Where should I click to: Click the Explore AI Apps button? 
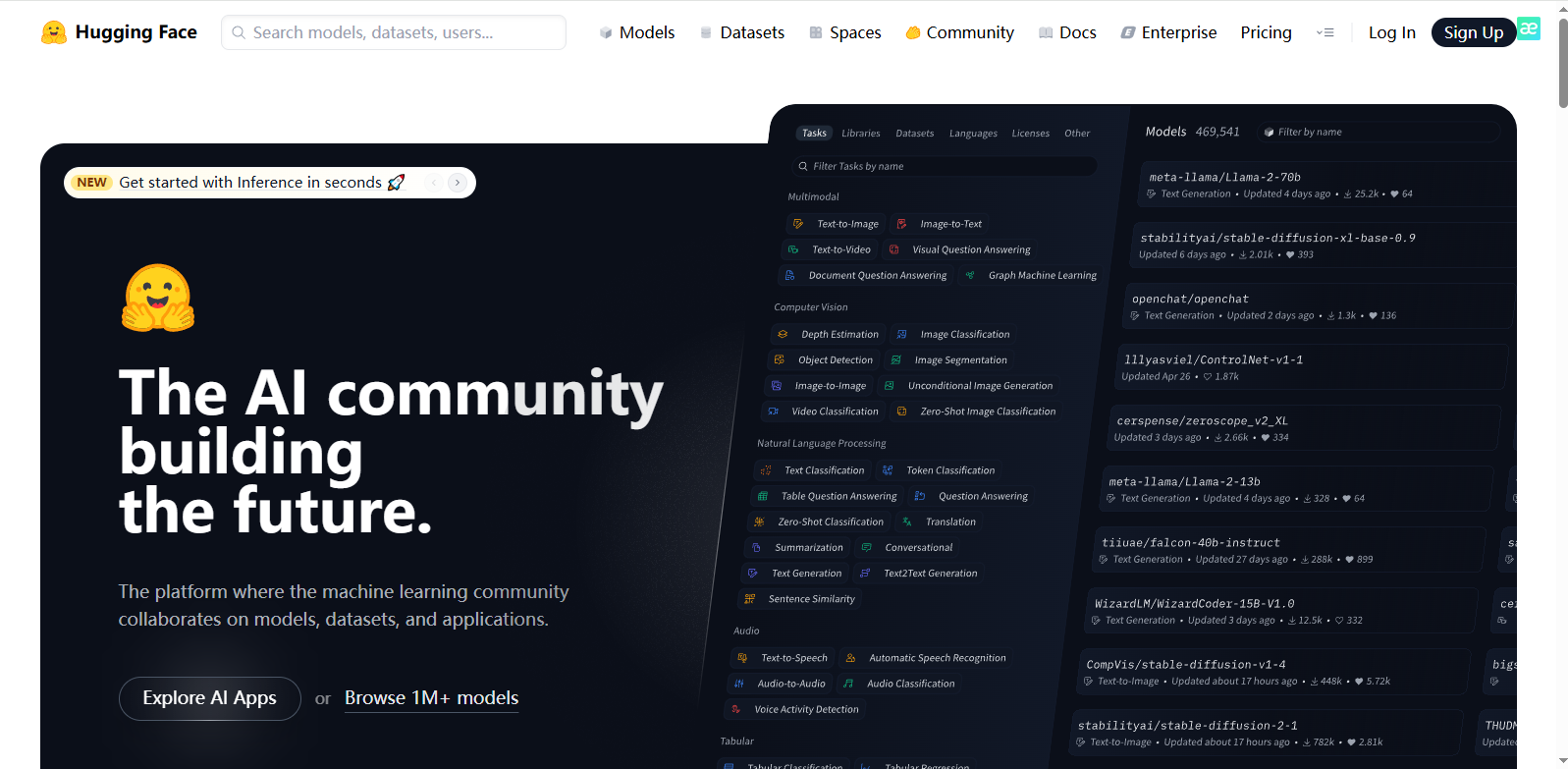(x=210, y=698)
